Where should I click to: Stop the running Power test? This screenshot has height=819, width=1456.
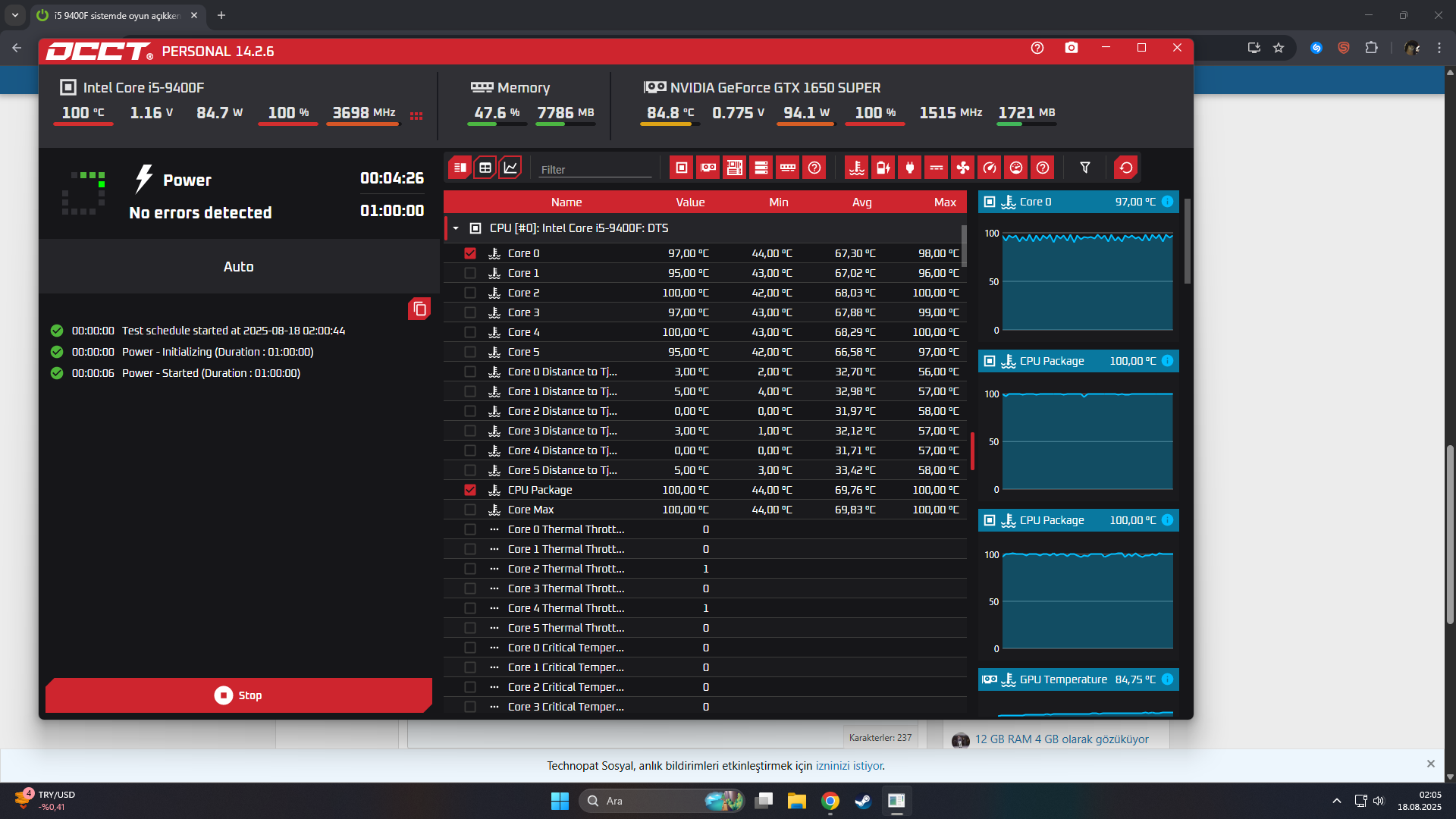pyautogui.click(x=238, y=695)
